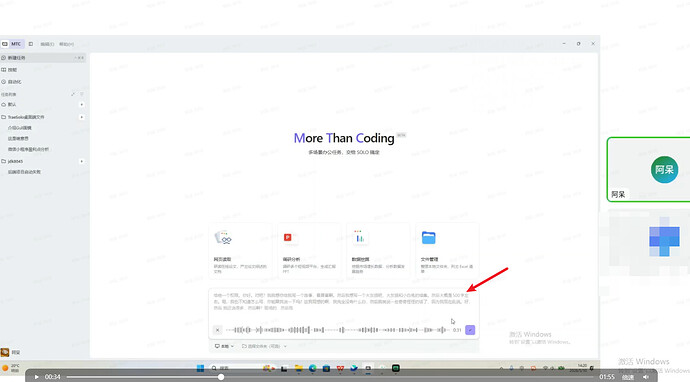Open Microsoft Edge from the taskbar
This screenshot has width=690, height=382.
[312, 368]
